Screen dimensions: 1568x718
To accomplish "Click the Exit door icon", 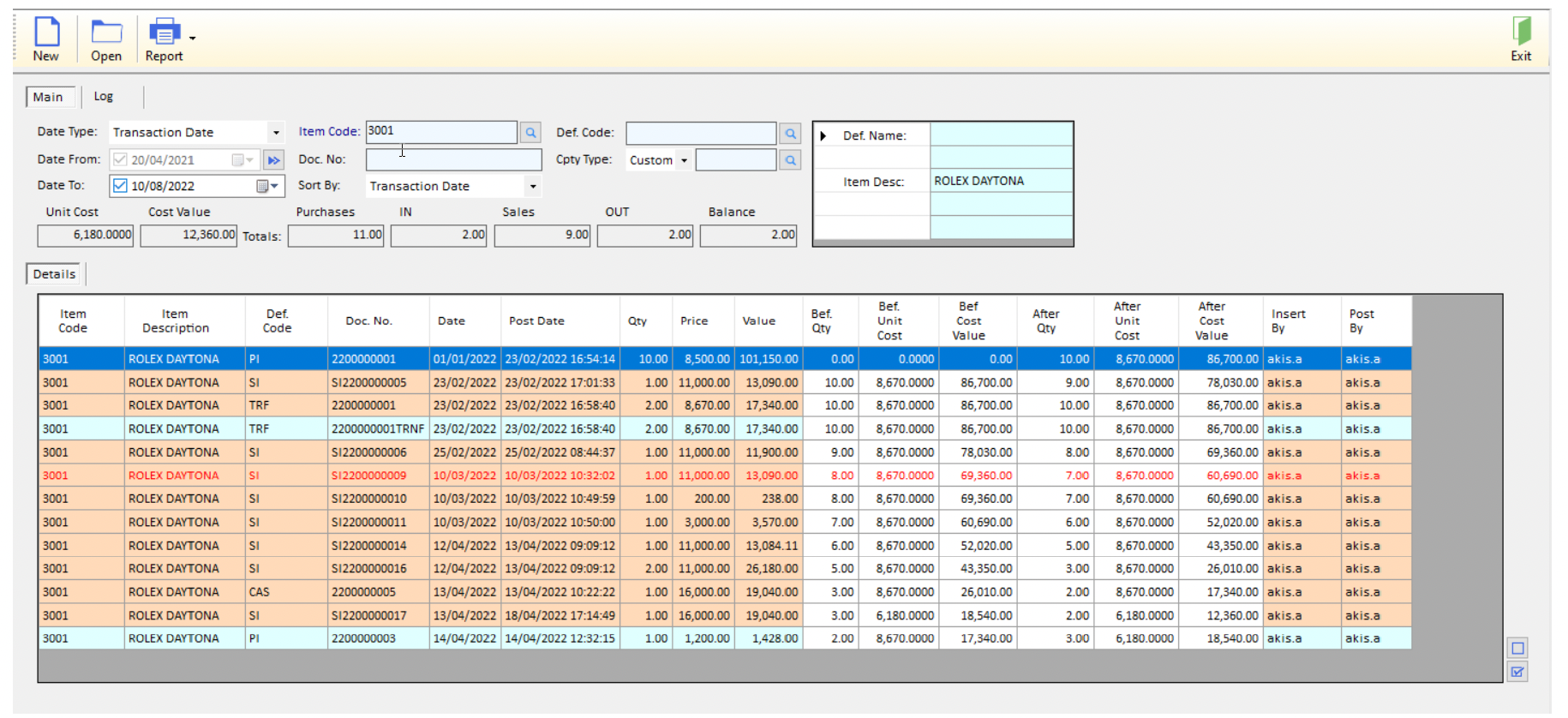I will (1521, 32).
